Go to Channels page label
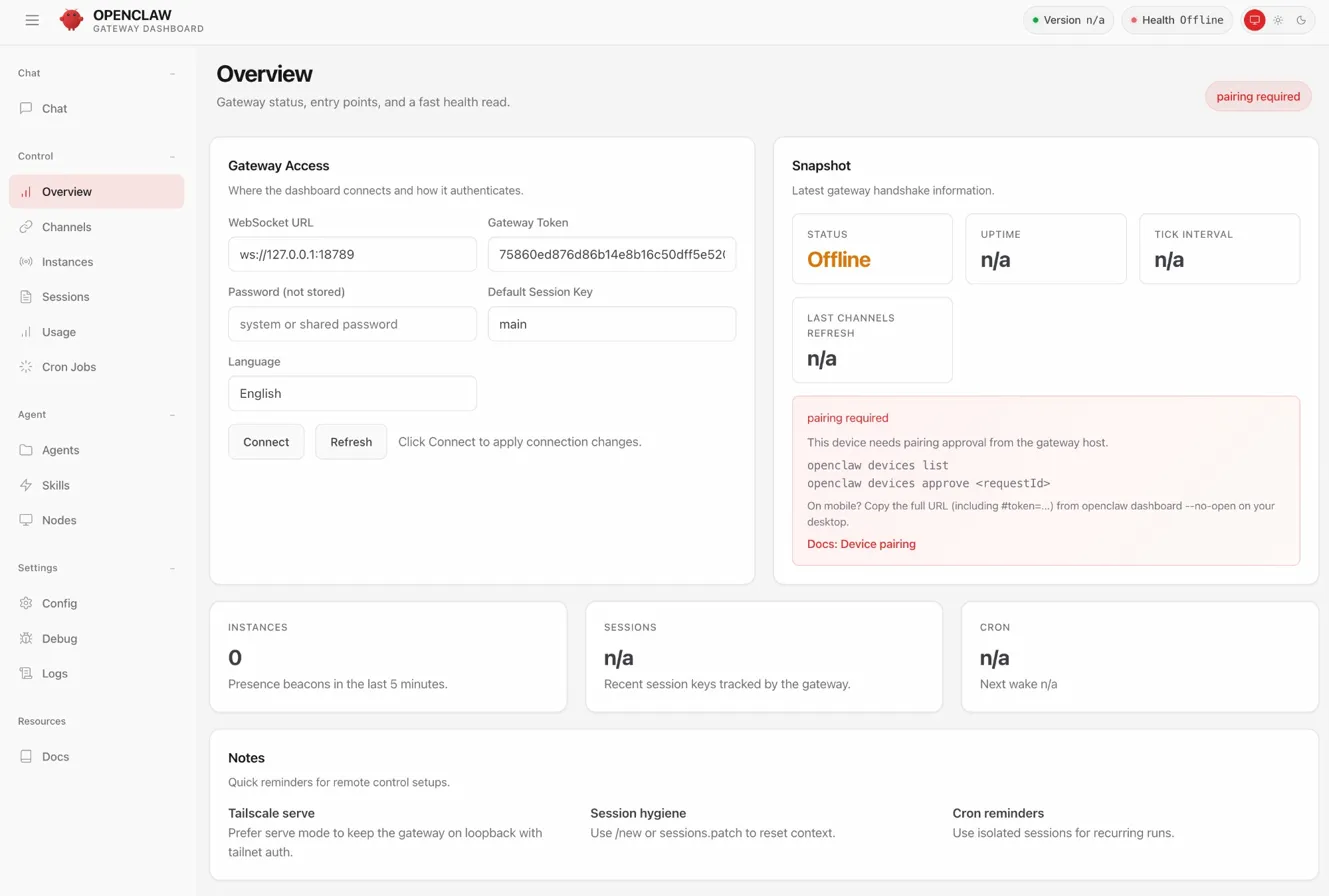The width and height of the screenshot is (1329, 896). point(67,227)
